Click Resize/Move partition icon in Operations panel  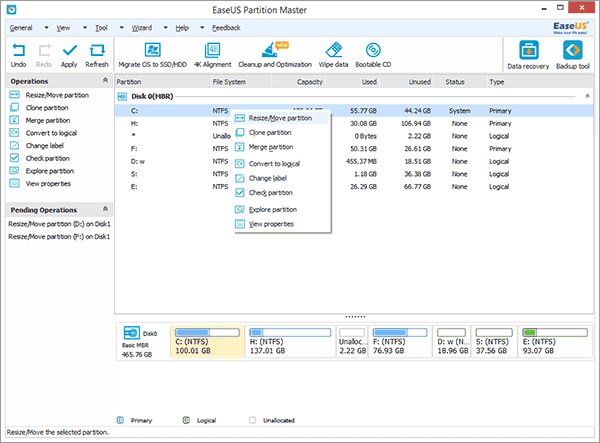(x=14, y=95)
